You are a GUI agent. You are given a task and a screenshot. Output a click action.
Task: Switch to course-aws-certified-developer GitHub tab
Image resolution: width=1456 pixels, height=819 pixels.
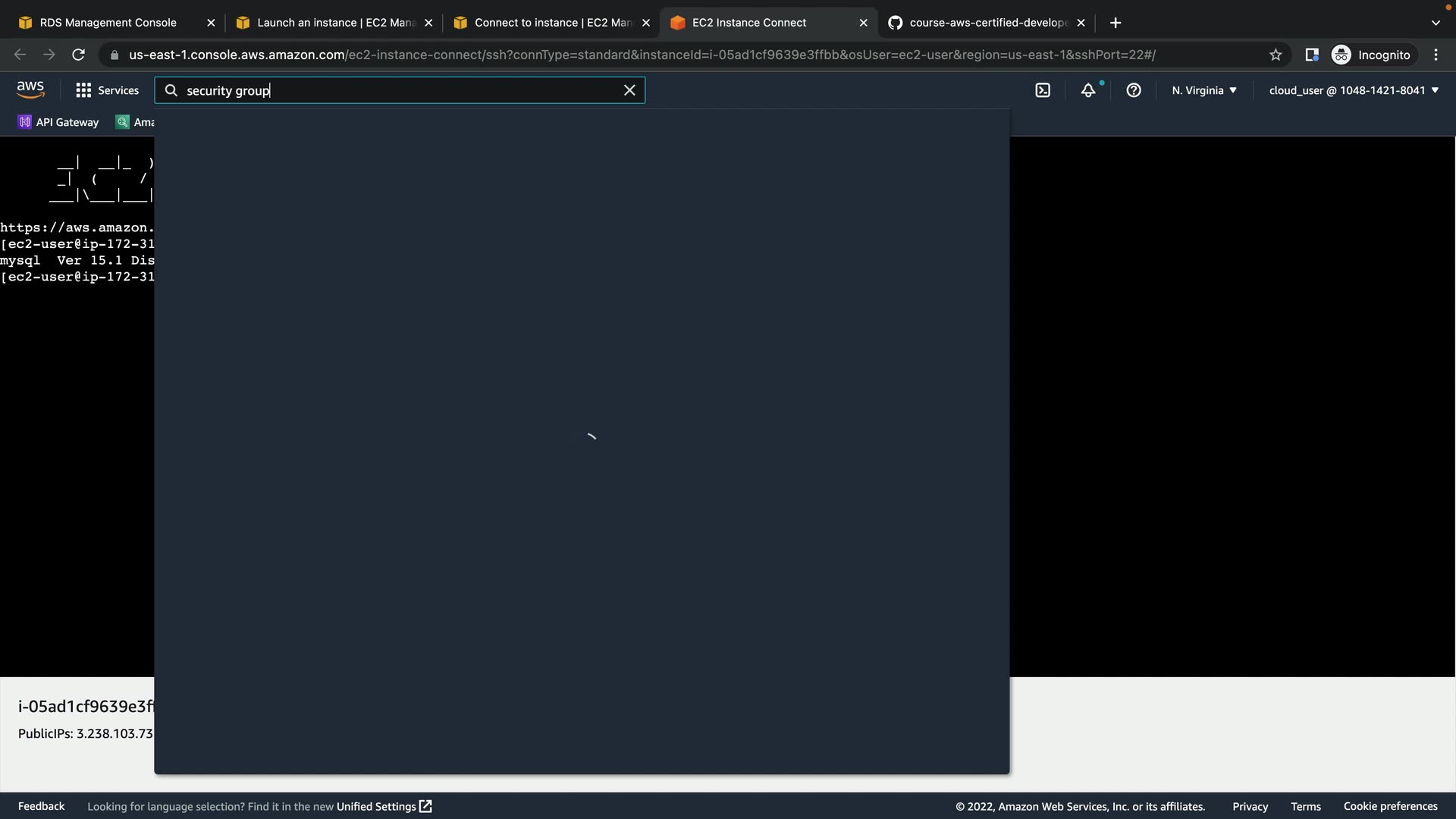(987, 23)
